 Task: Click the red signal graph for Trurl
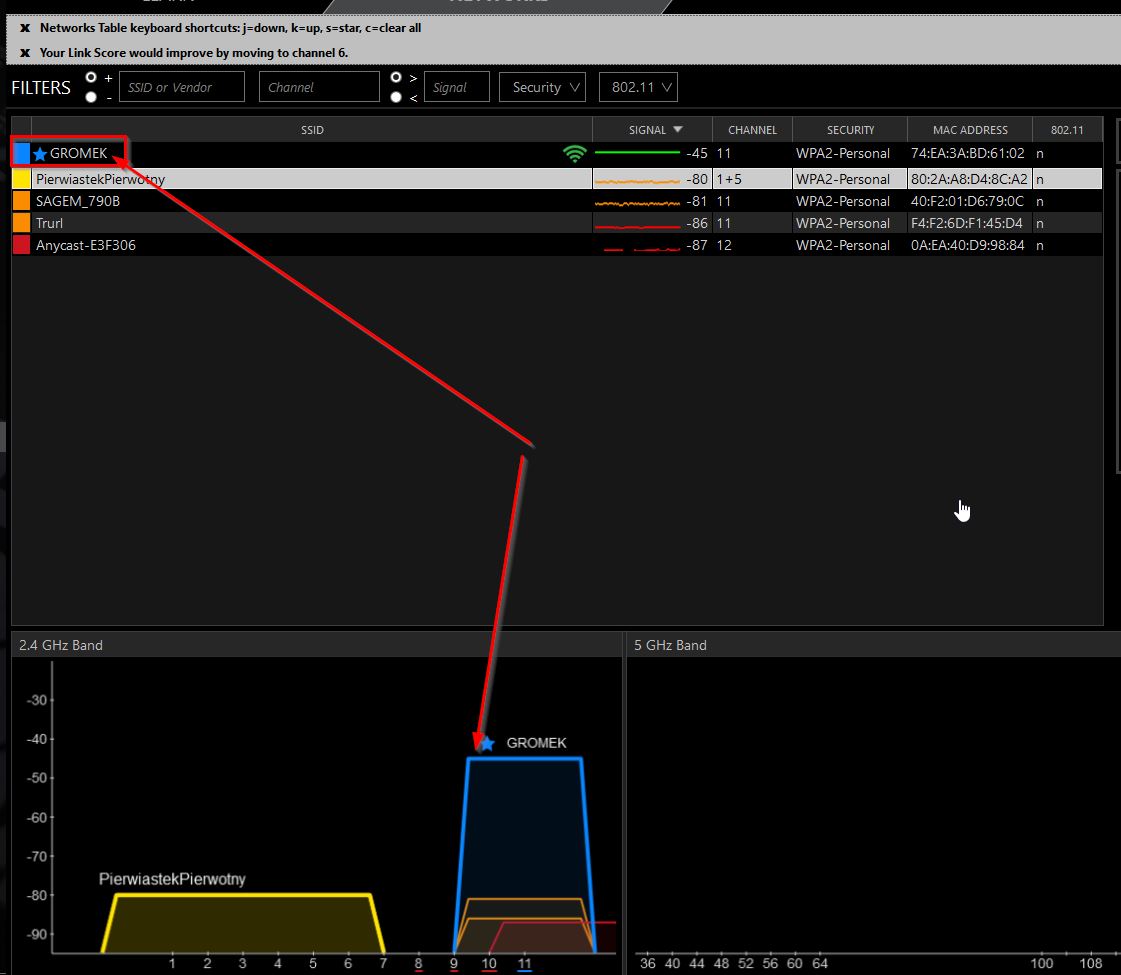637,225
